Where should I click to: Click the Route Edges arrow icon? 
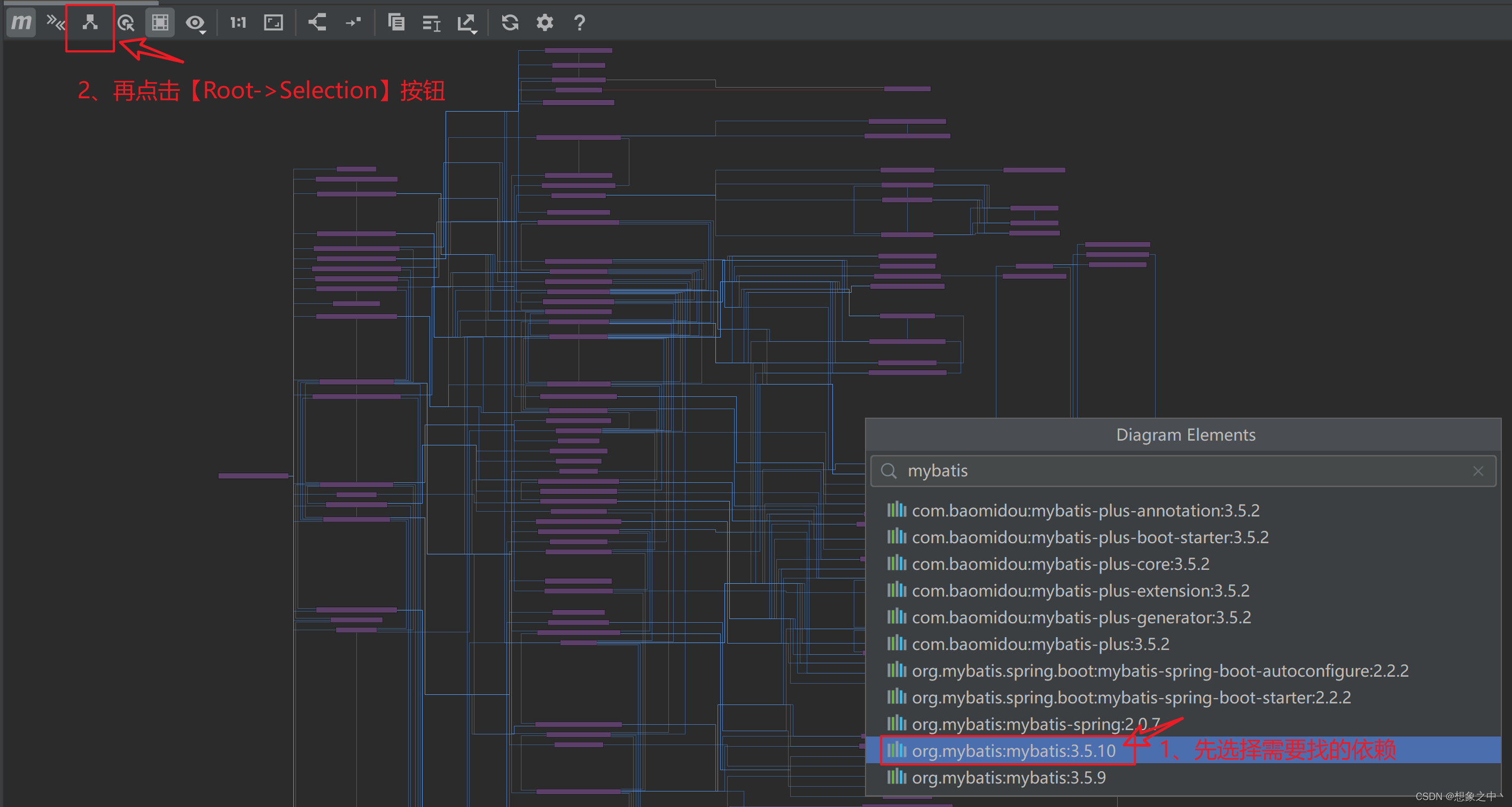coord(353,23)
